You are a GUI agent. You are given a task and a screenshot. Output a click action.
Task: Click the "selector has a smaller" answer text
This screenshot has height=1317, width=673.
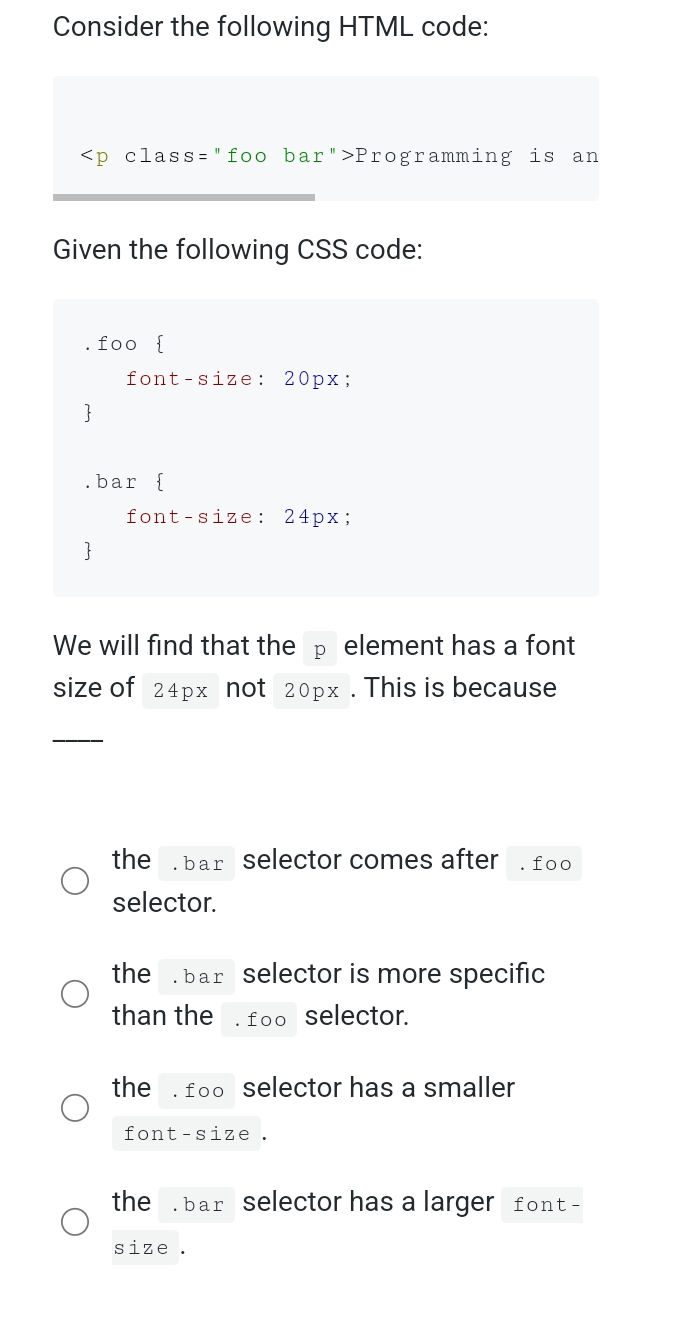pos(378,1088)
